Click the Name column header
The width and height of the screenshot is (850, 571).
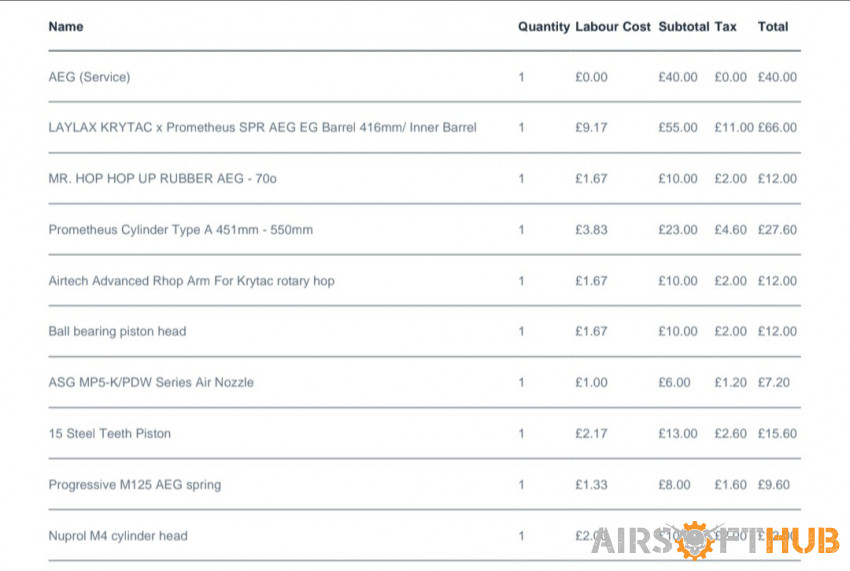[x=66, y=27]
